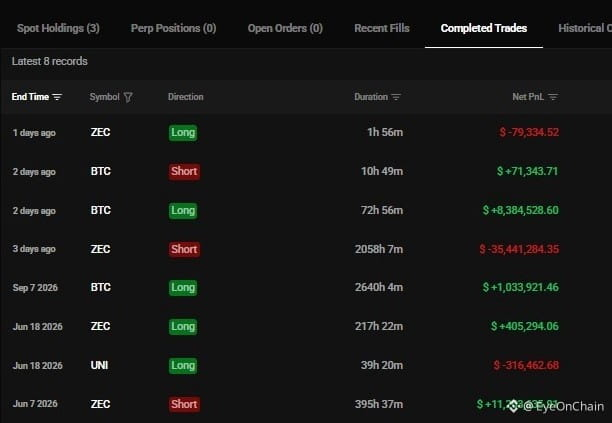Switch to Spot Holdings (3) tab
Image resolution: width=612 pixels, height=423 pixels.
[58, 28]
